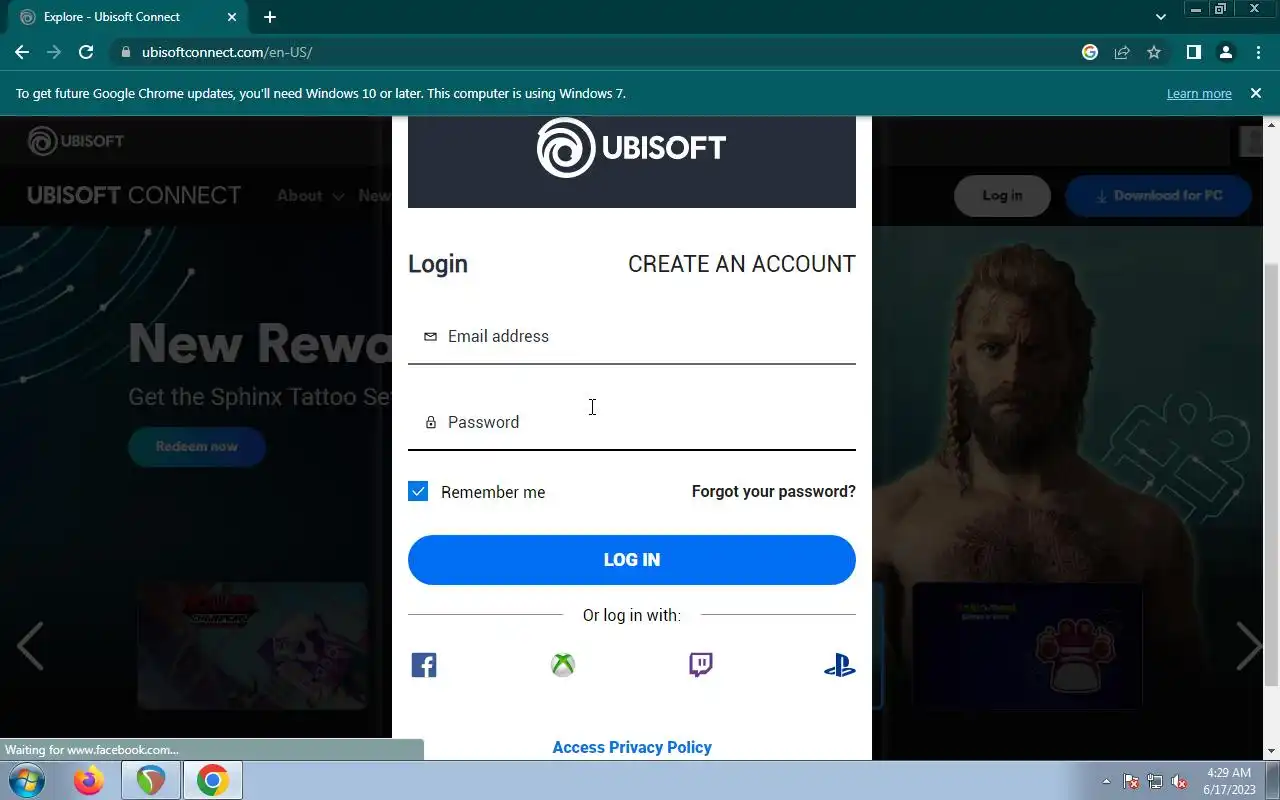Close the Ubisoft Connect browser tab
This screenshot has height=800, width=1280.
[232, 17]
